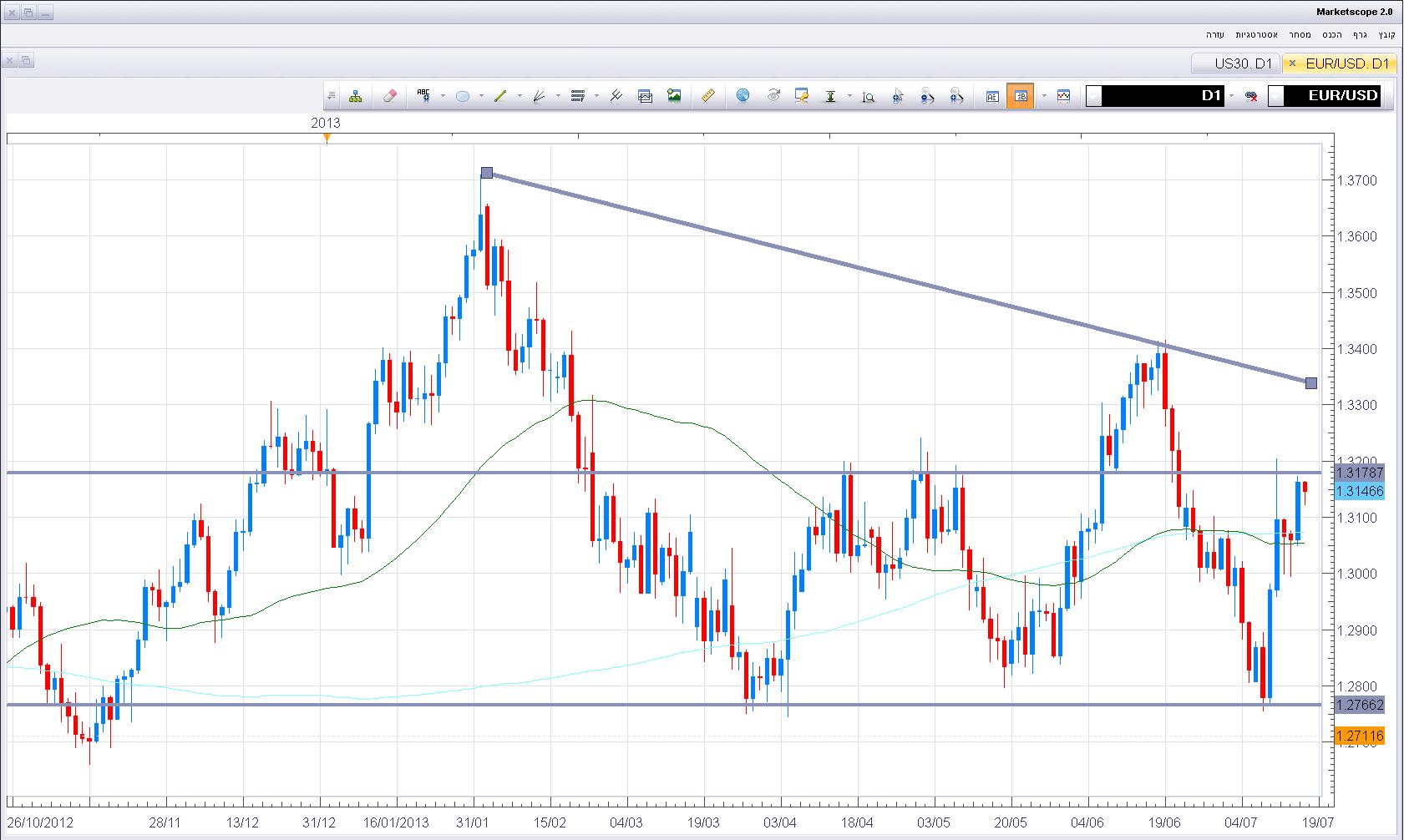Image resolution: width=1404 pixels, height=840 pixels.
Task: Close the EUR/USD. D1 tab with x
Action: click(1292, 63)
